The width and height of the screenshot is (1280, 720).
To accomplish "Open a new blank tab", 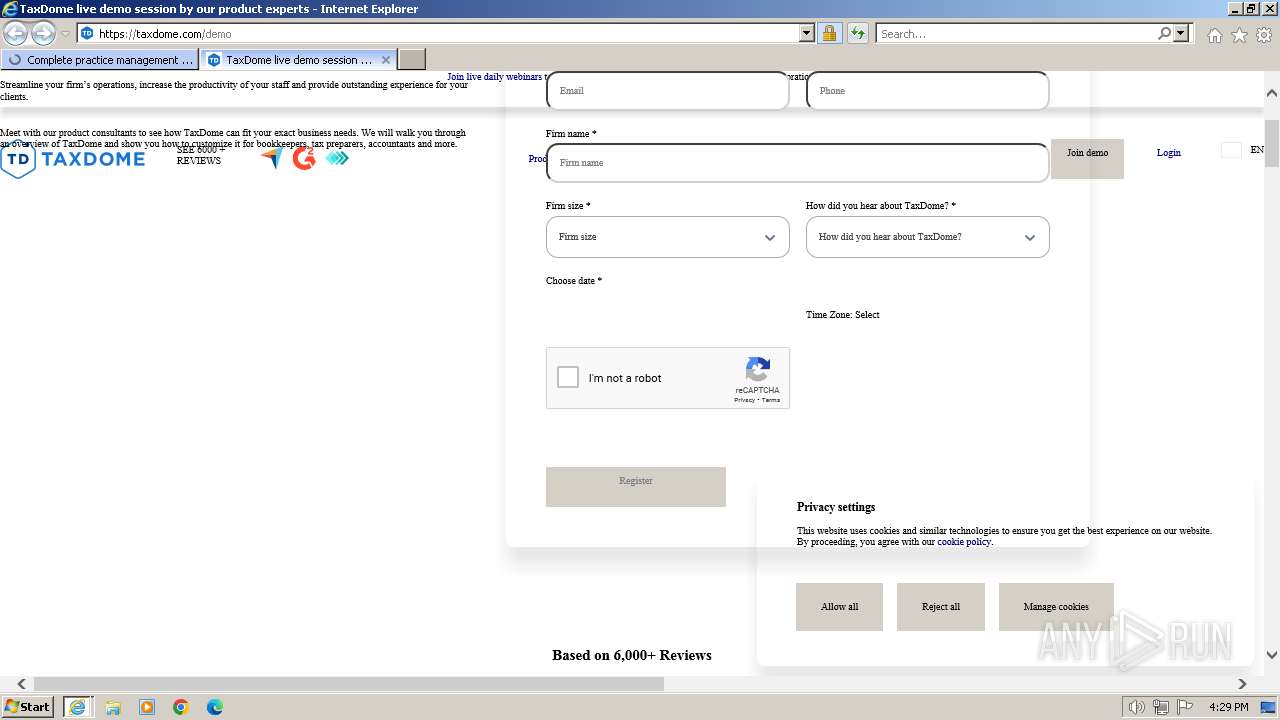I will coord(412,60).
